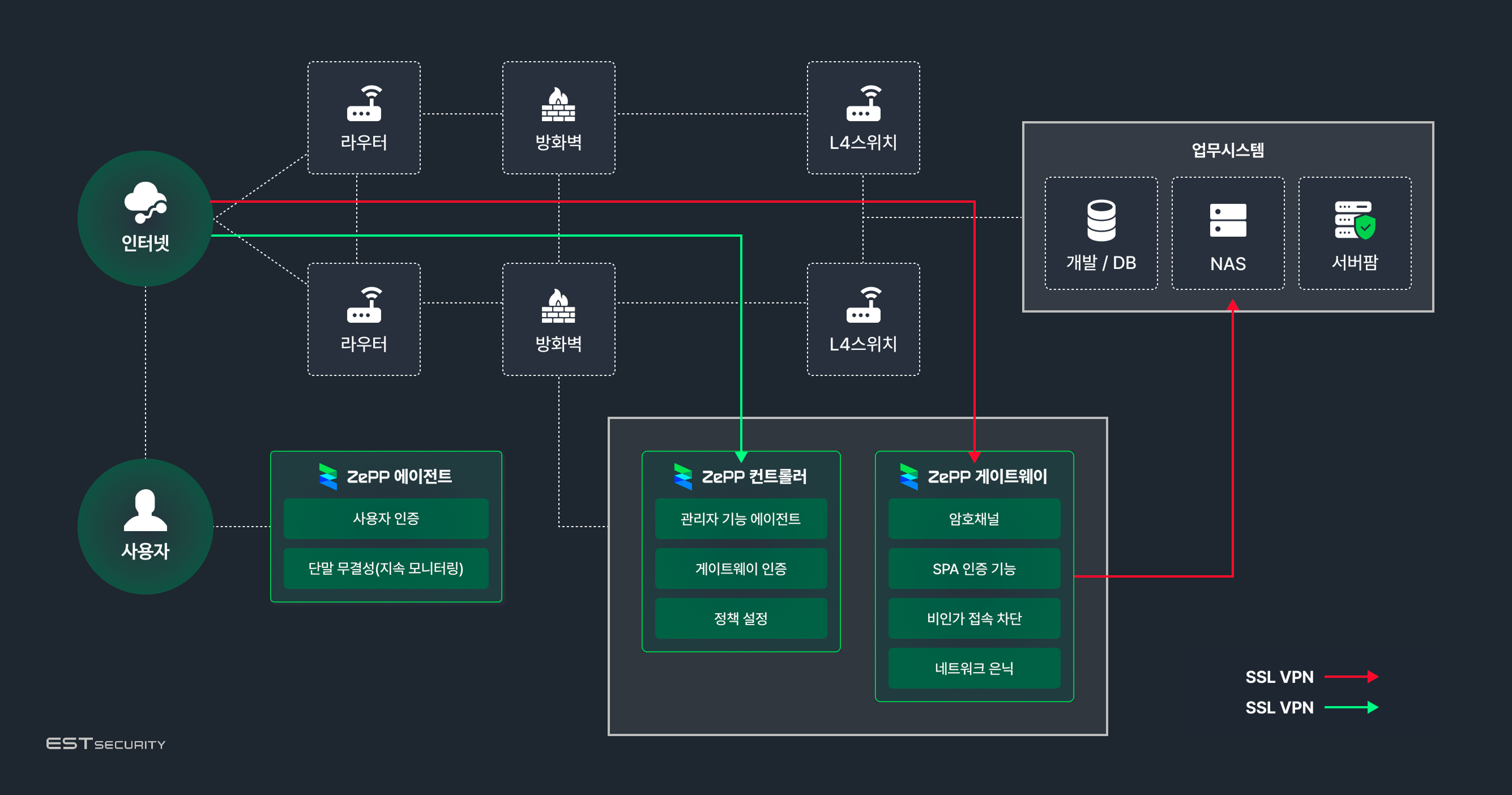Click the ZePP 에이전트 logo icon
Image resolution: width=1512 pixels, height=795 pixels.
(x=327, y=476)
